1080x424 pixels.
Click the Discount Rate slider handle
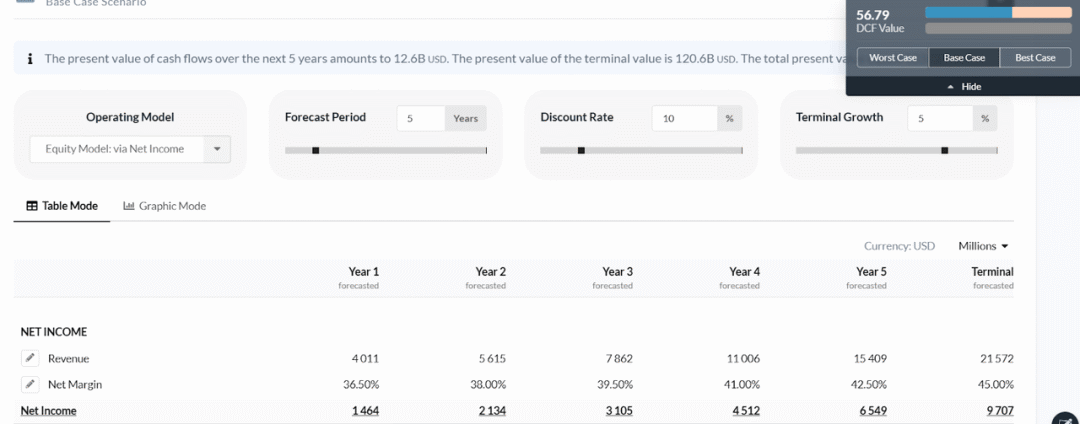pos(581,151)
